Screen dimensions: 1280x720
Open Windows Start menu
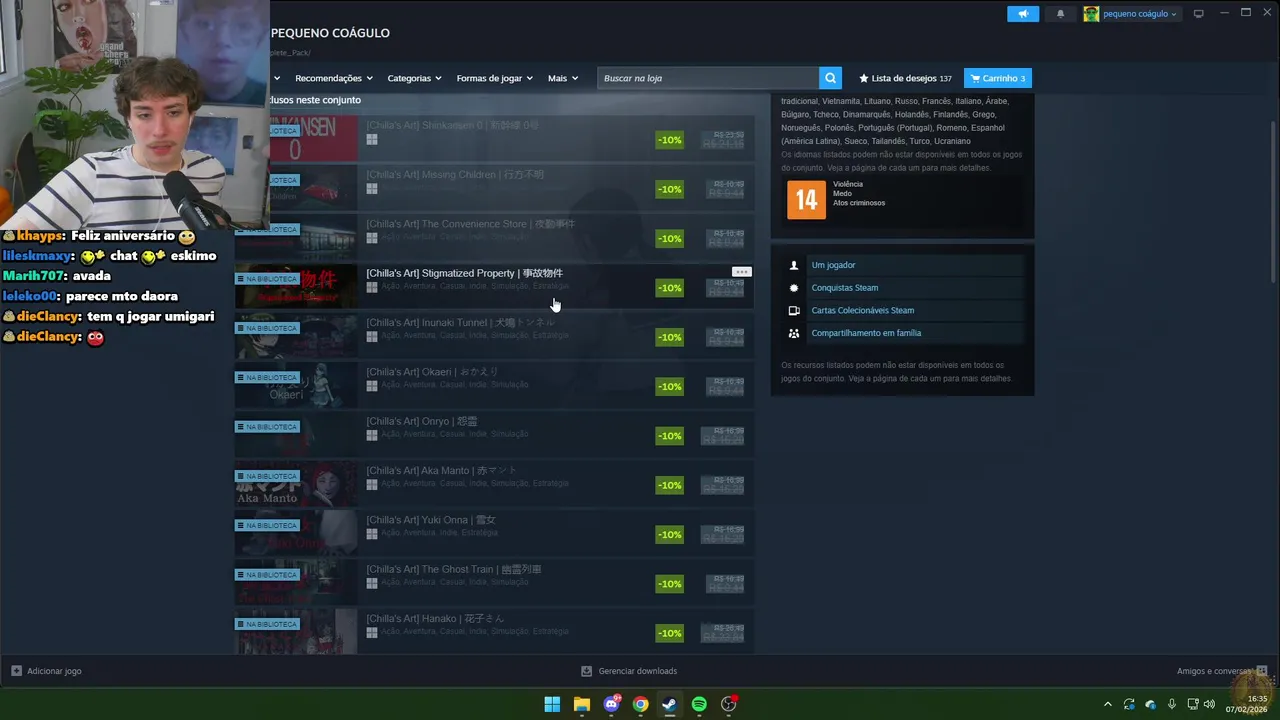coord(552,704)
